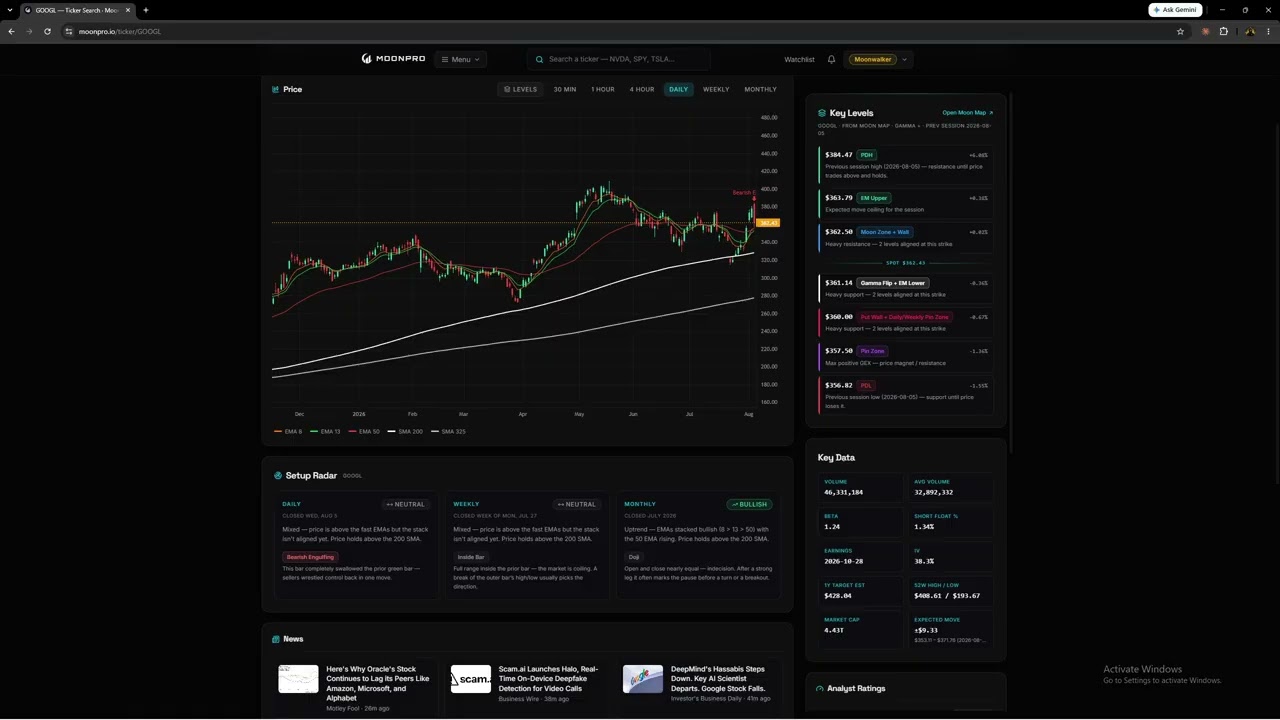1280x720 pixels.
Task: Click the NEUTRAL badge on Daily card
Action: [x=406, y=504]
